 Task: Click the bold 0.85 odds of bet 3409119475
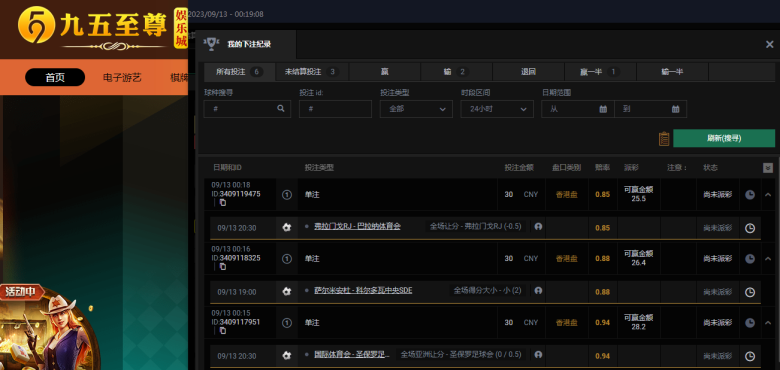click(x=602, y=194)
